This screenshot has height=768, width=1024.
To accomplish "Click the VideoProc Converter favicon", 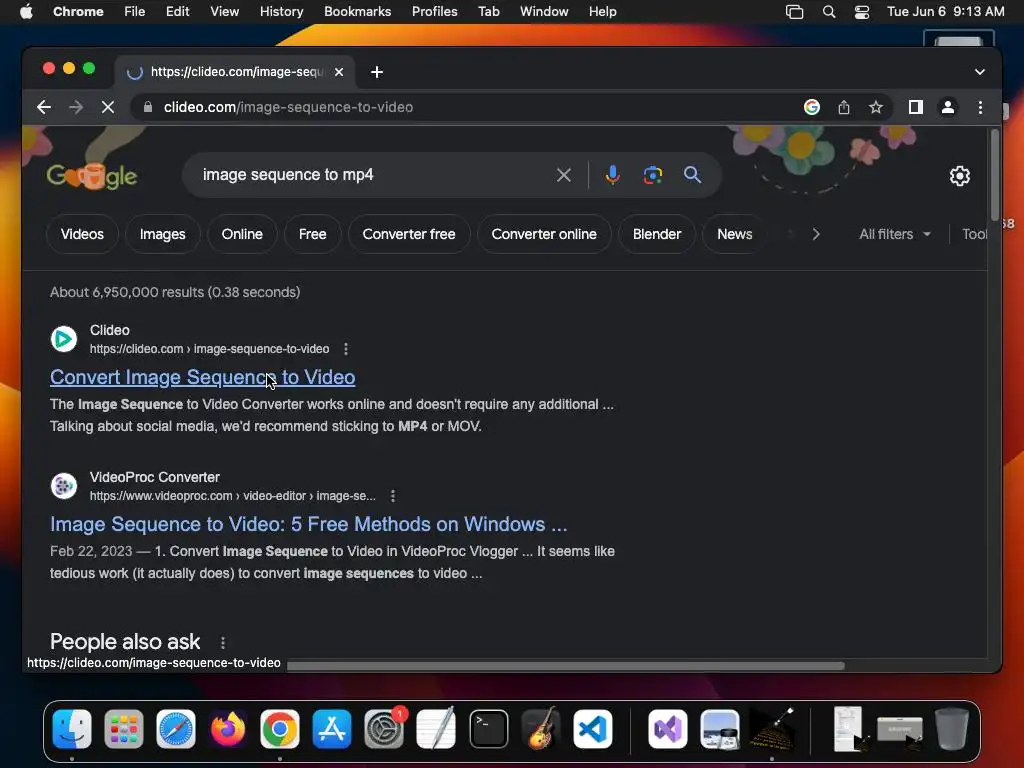I will pos(64,486).
